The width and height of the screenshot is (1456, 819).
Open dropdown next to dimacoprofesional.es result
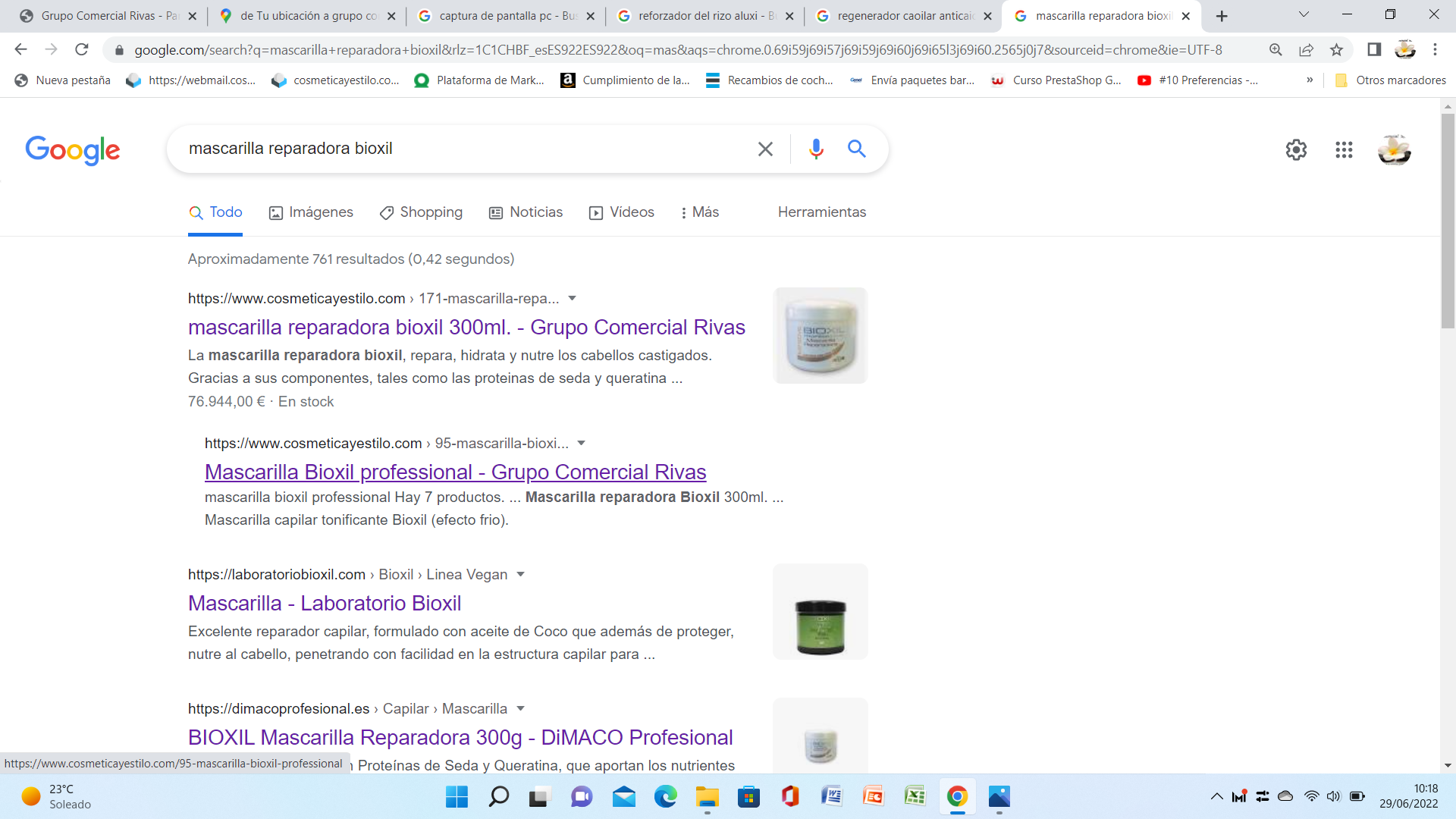tap(520, 708)
